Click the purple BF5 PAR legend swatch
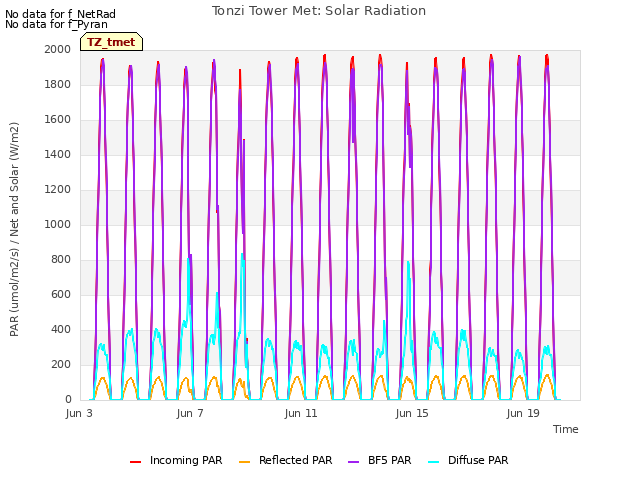Viewport: 640px width, 480px height. (353, 462)
